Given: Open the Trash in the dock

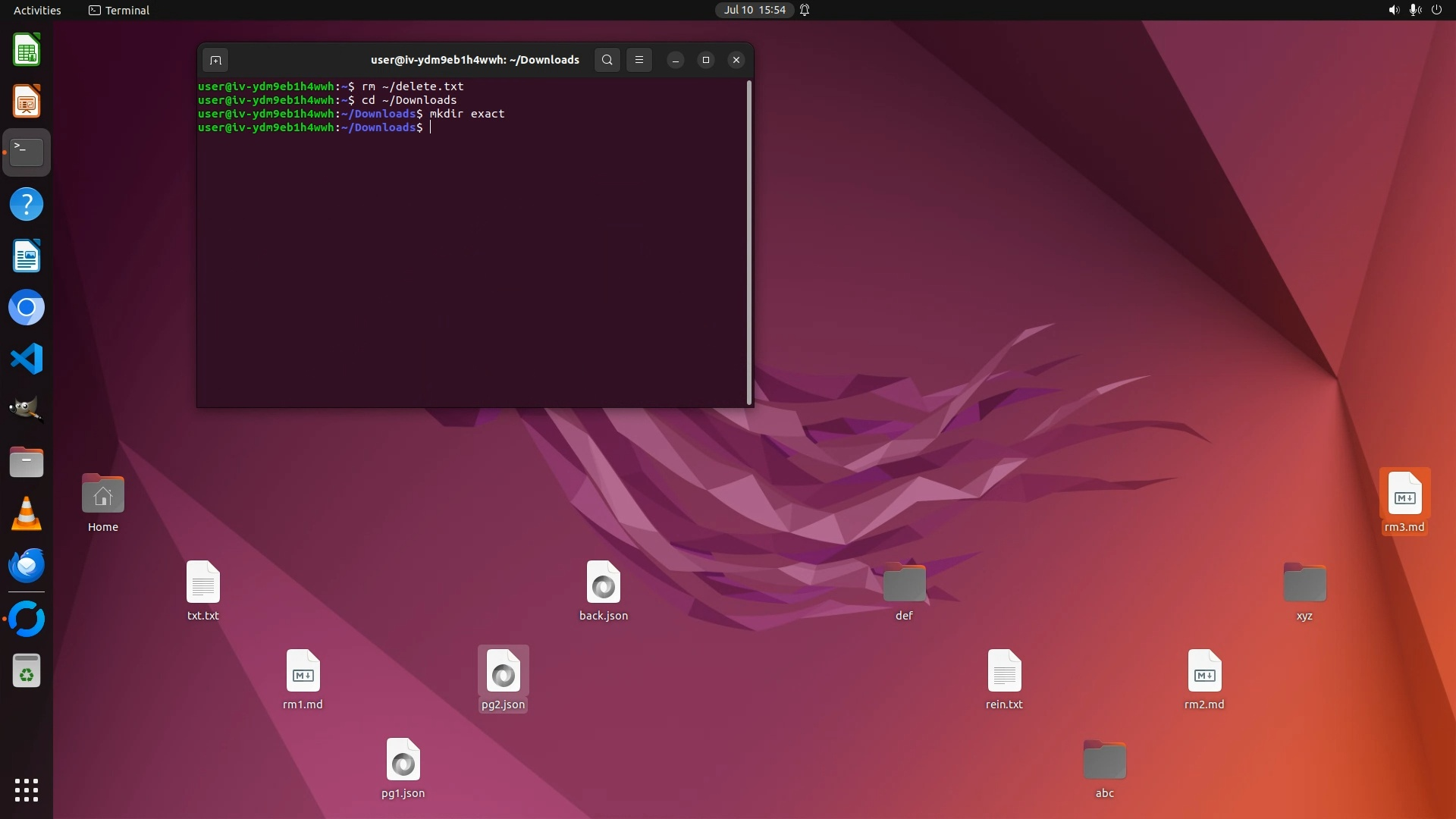Looking at the screenshot, I should coord(27,671).
